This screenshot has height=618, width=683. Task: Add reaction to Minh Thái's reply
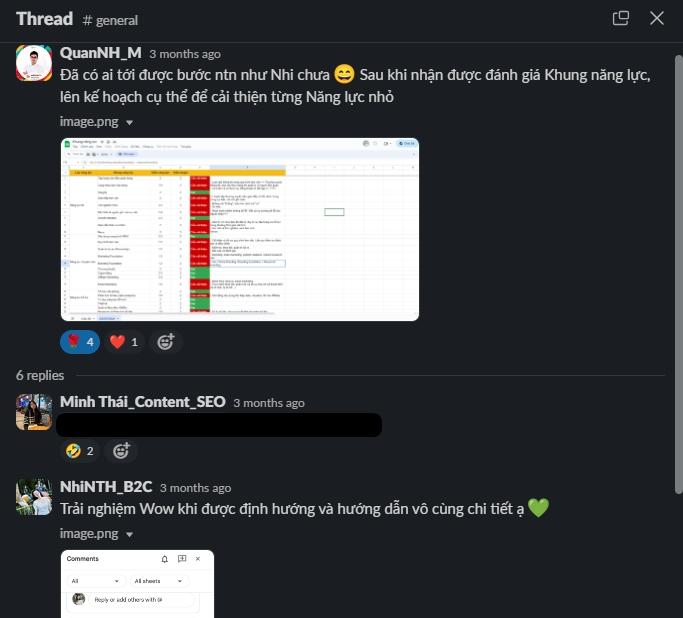pos(121,451)
